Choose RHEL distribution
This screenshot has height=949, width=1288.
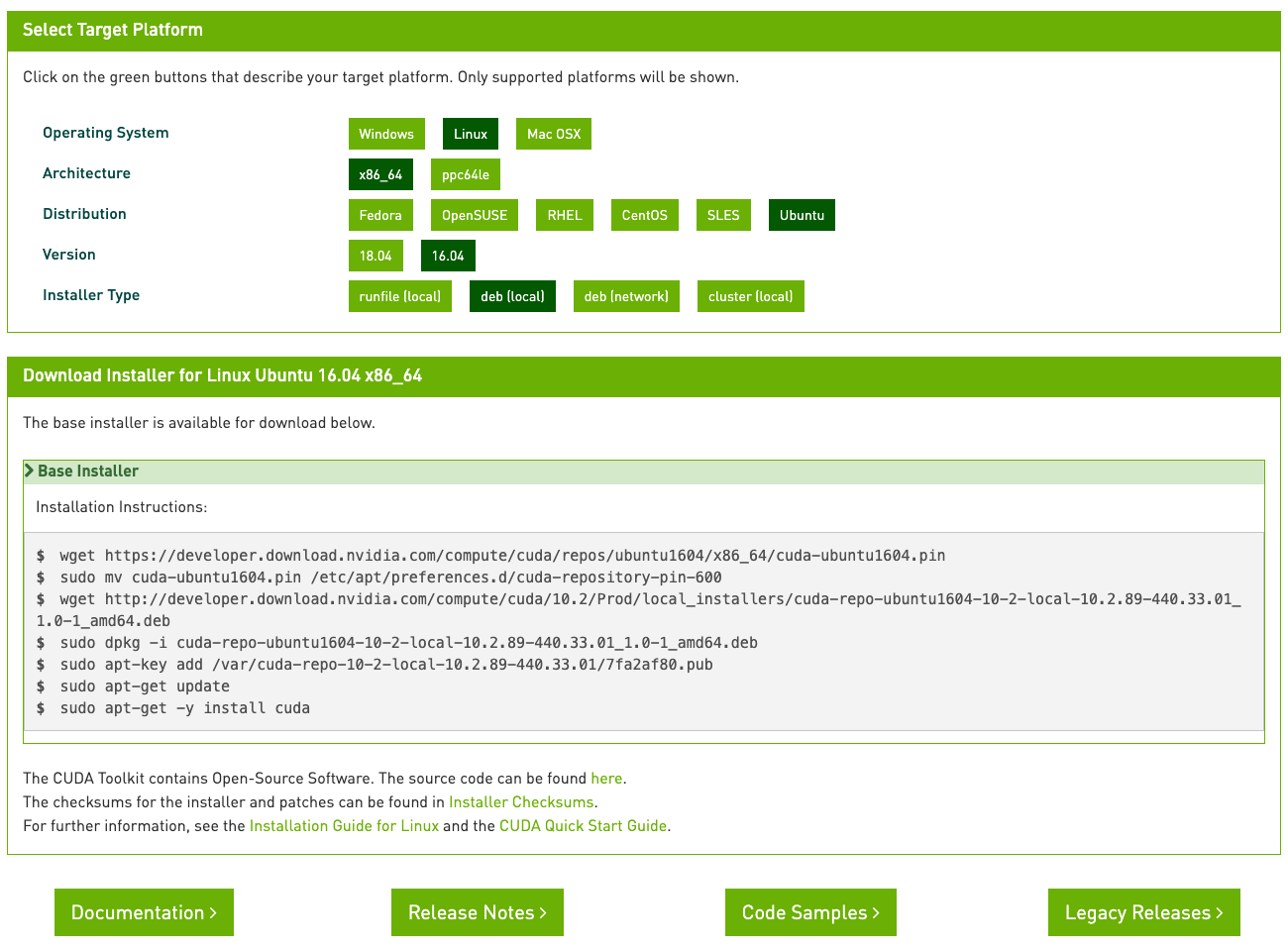tap(565, 215)
